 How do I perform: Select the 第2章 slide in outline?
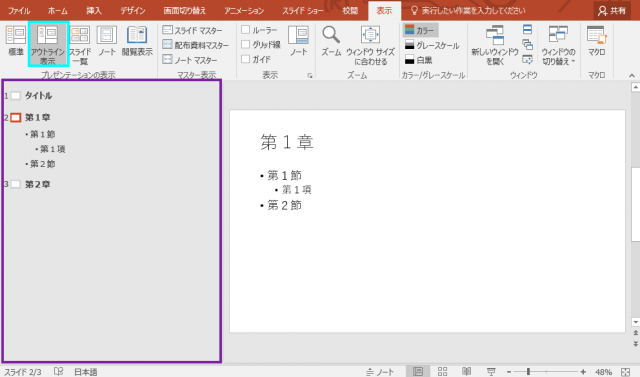[38, 184]
